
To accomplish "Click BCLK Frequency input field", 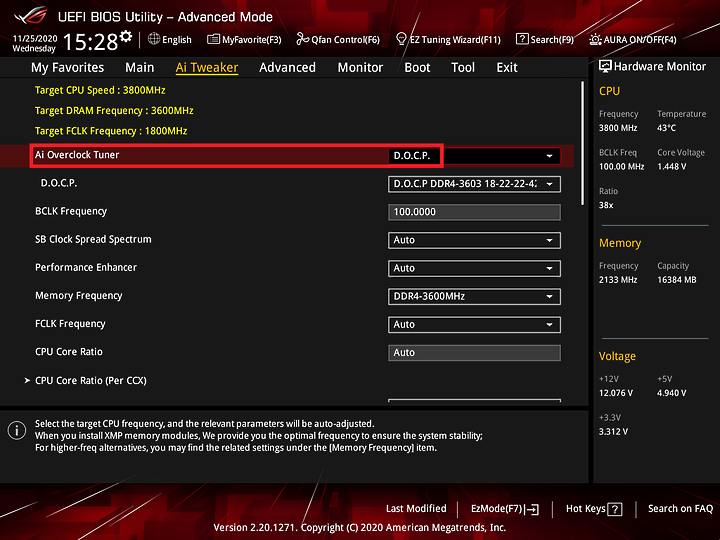I will 474,212.
